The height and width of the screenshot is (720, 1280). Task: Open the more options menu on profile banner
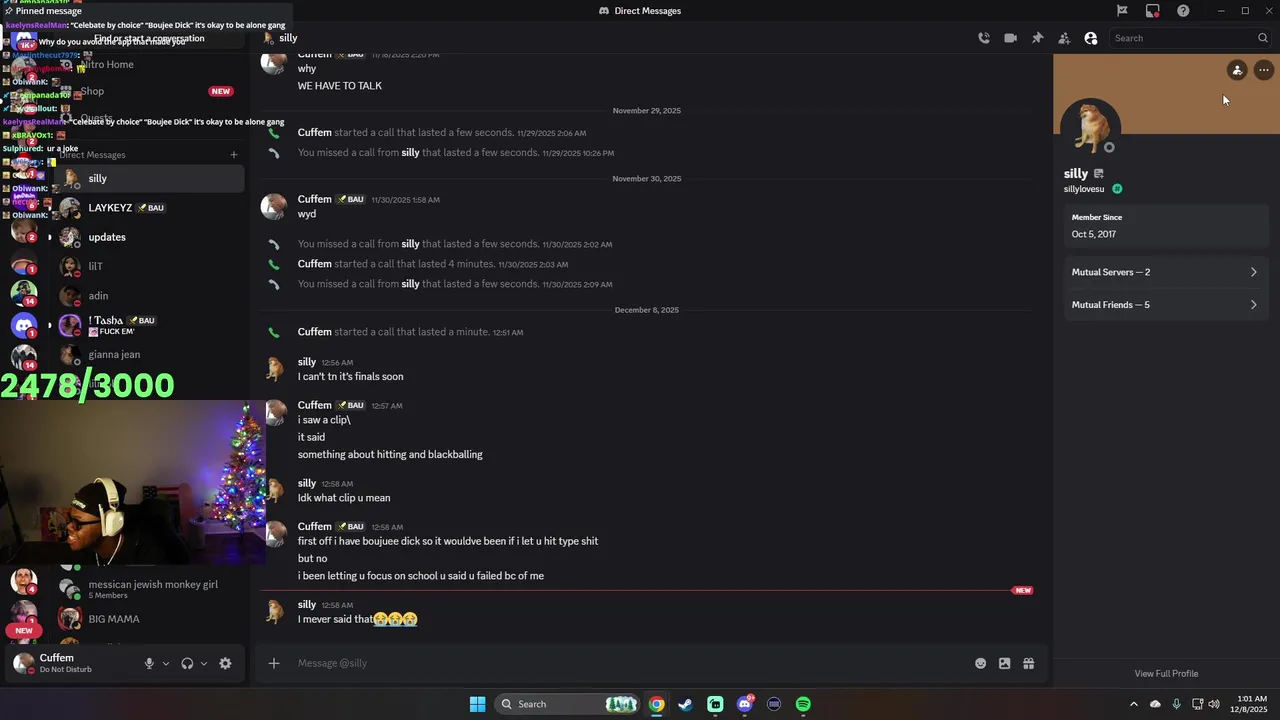(1264, 70)
